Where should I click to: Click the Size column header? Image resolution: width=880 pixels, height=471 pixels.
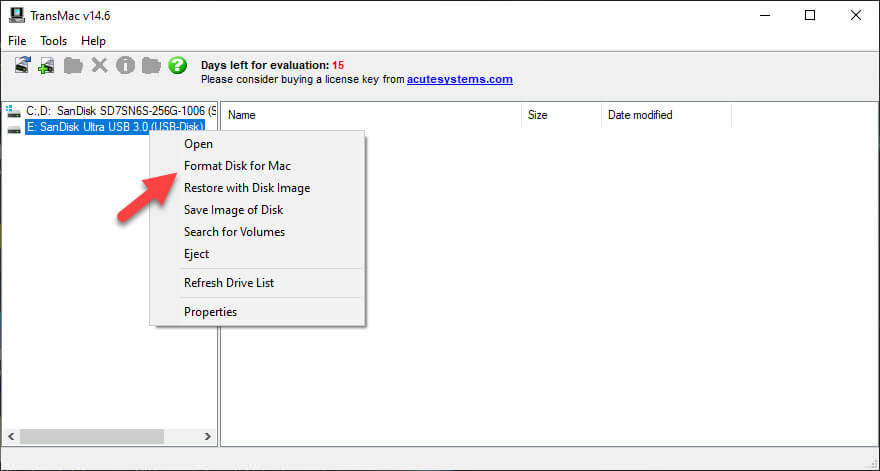coord(537,115)
